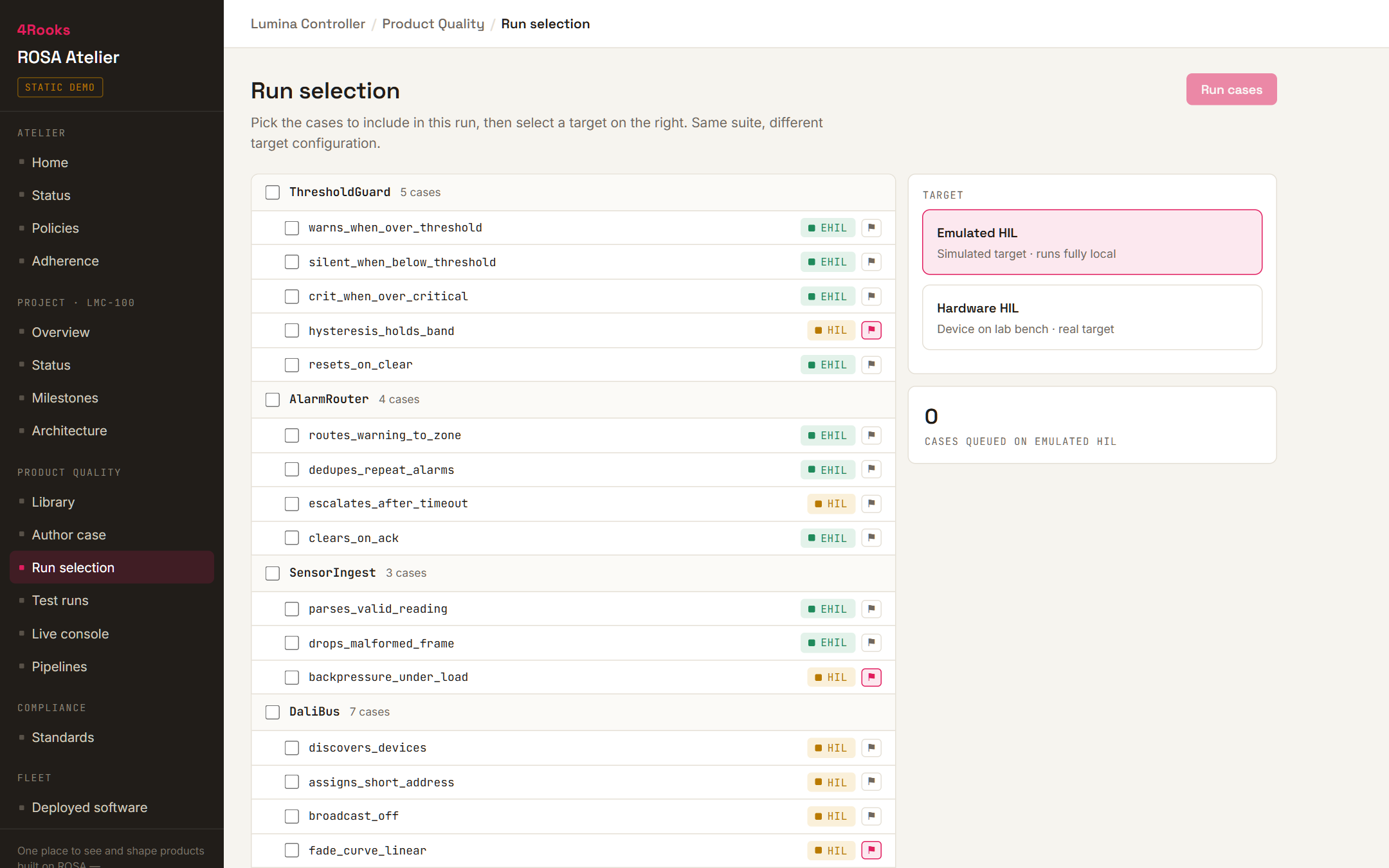This screenshot has height=868, width=1389.
Task: Click the routes_warning_to_zone case name
Action: (x=385, y=435)
